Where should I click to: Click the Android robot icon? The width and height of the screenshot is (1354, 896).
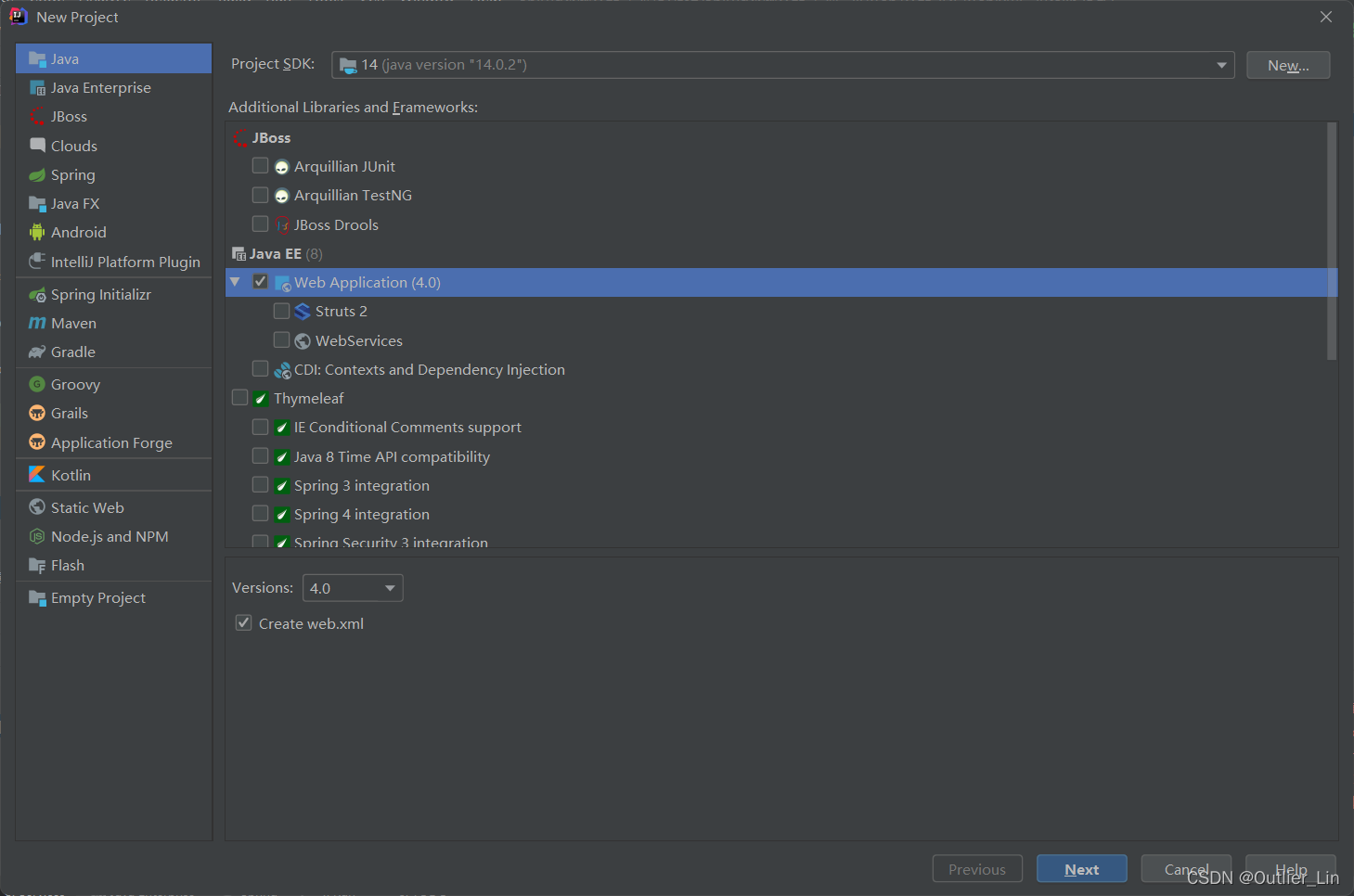(x=37, y=233)
